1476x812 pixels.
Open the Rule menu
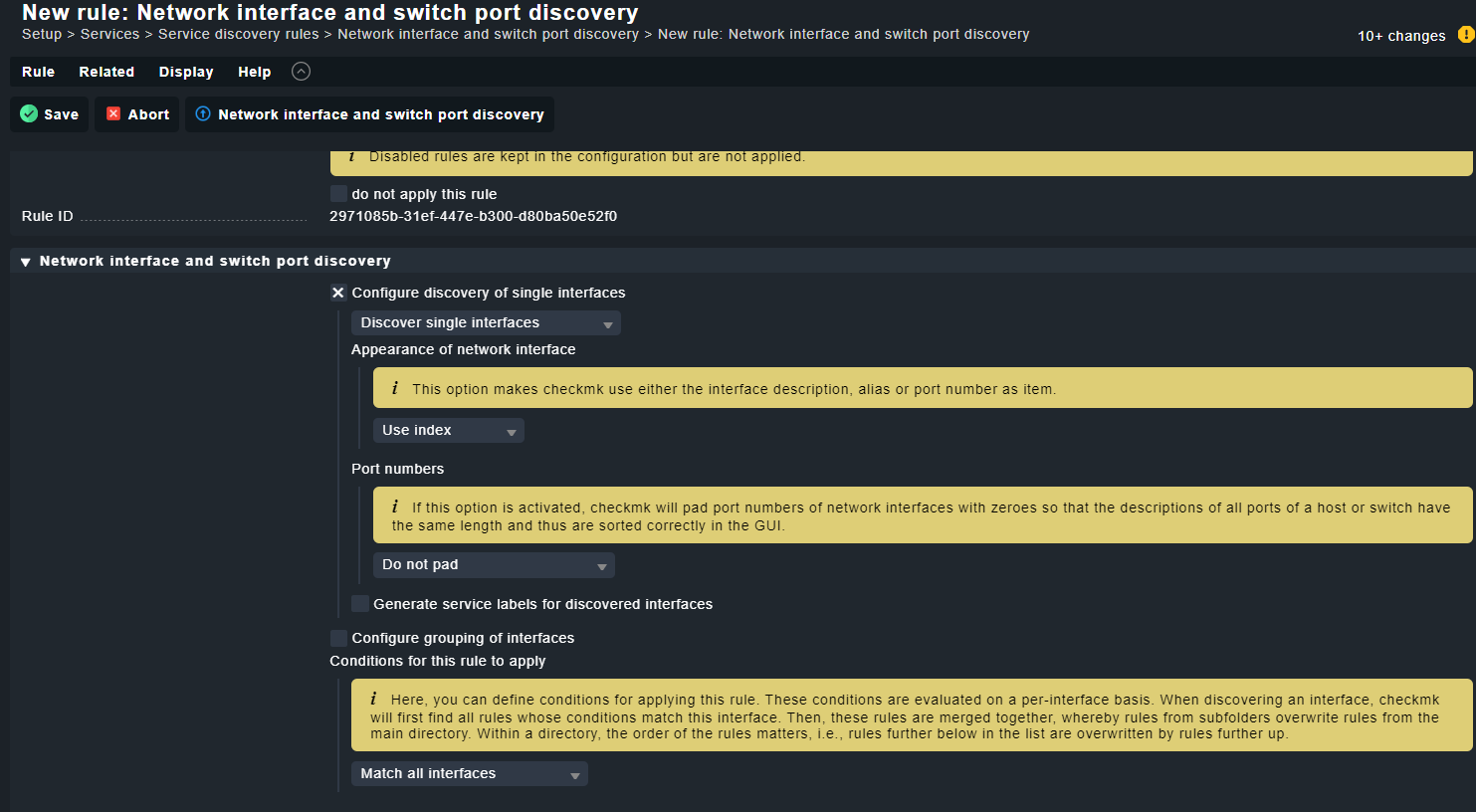38,72
